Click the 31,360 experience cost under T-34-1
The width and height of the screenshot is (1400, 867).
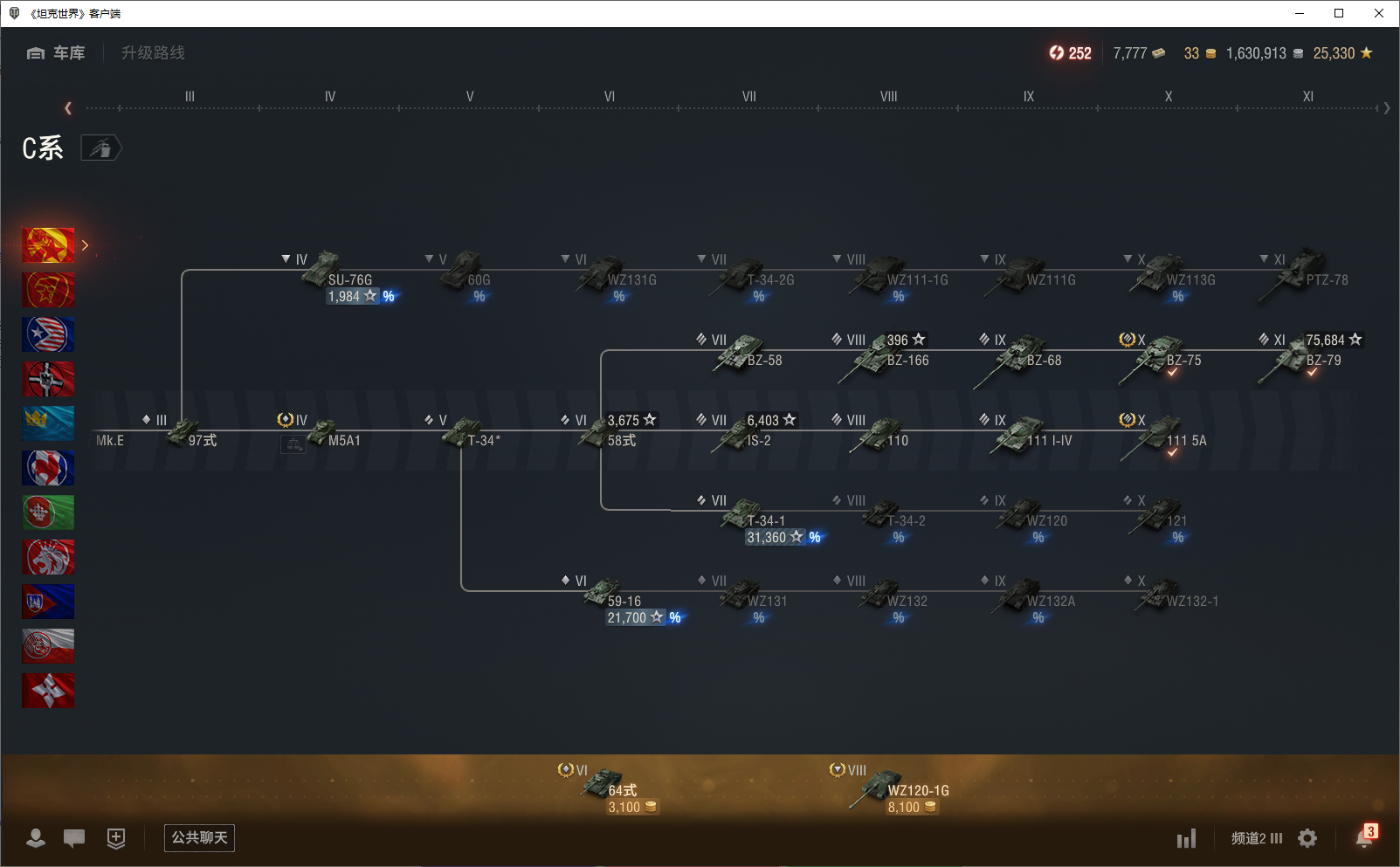click(775, 538)
